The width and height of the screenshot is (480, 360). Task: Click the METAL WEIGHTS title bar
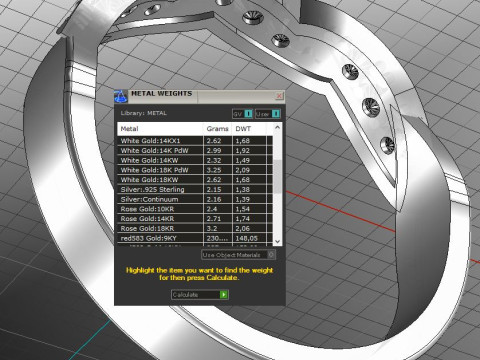[x=200, y=96]
